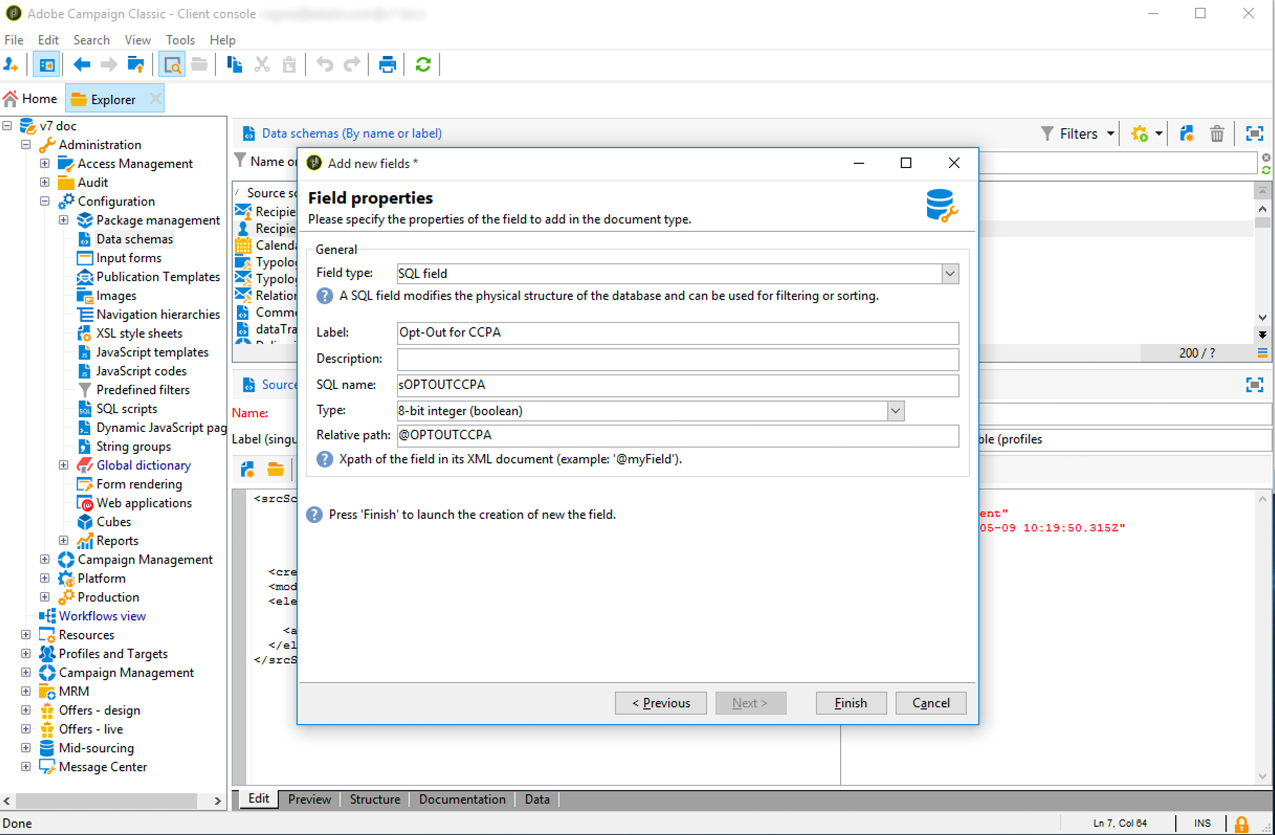
Task: Open the dropdown arrow next to the gear icon
Action: (x=1159, y=134)
